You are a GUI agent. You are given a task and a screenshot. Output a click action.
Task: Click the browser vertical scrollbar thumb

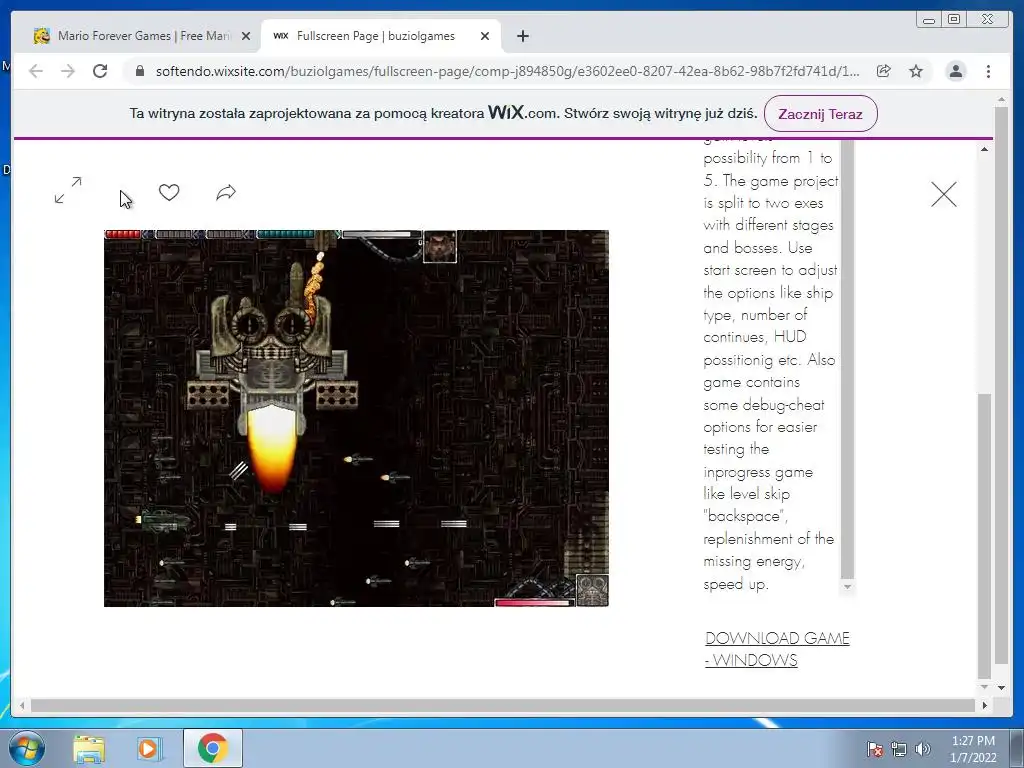point(1002,385)
